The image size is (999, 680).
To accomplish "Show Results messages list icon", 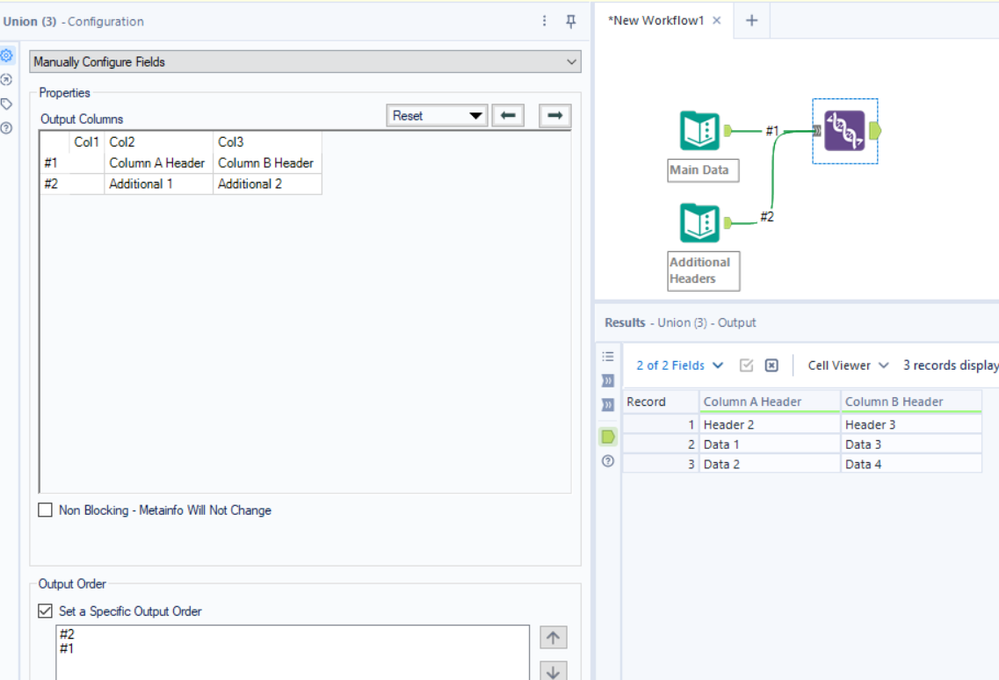I will click(x=608, y=356).
